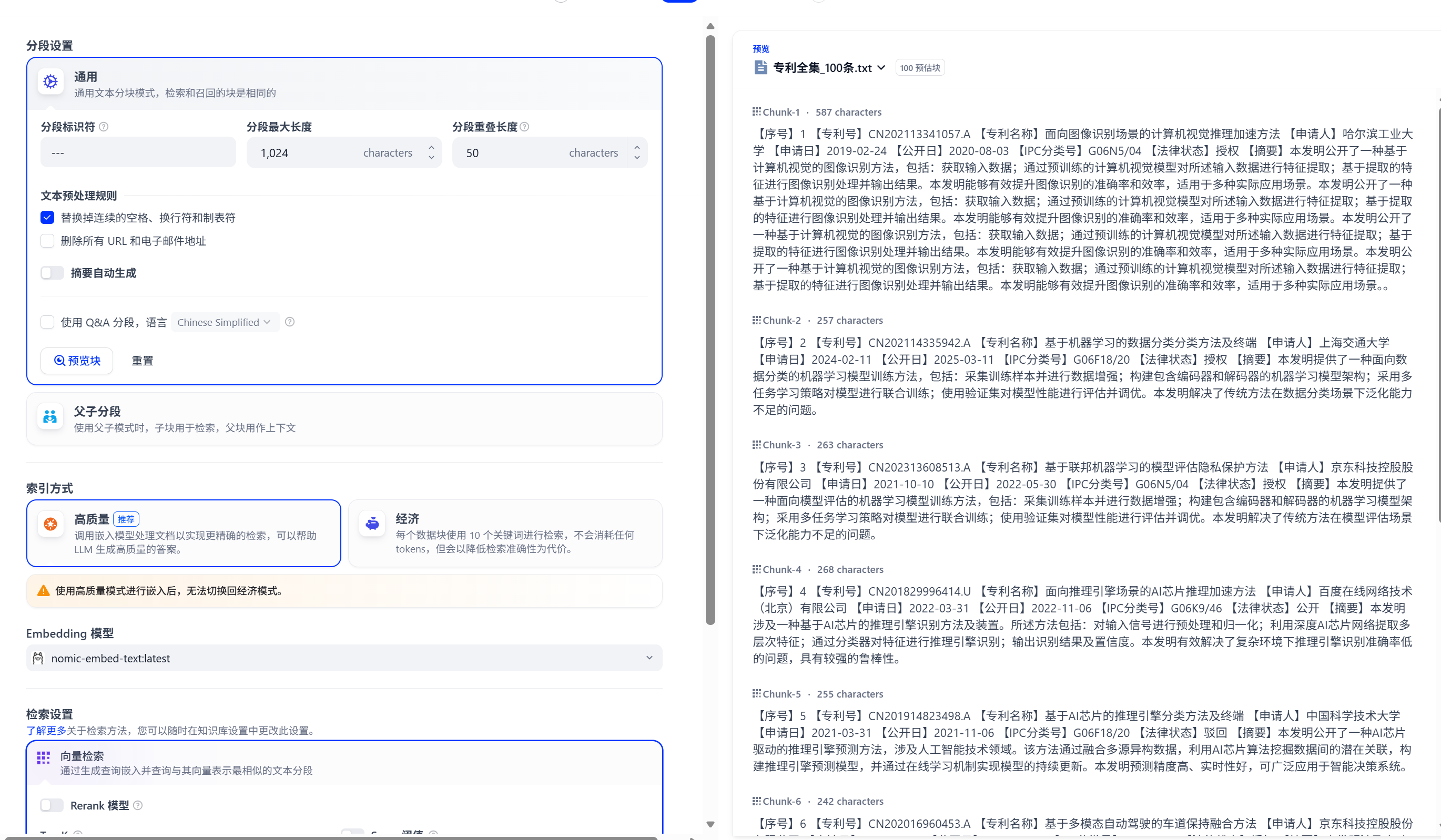The image size is (1441, 840).
Task: Click the warning triangle icon
Action: coord(44,591)
